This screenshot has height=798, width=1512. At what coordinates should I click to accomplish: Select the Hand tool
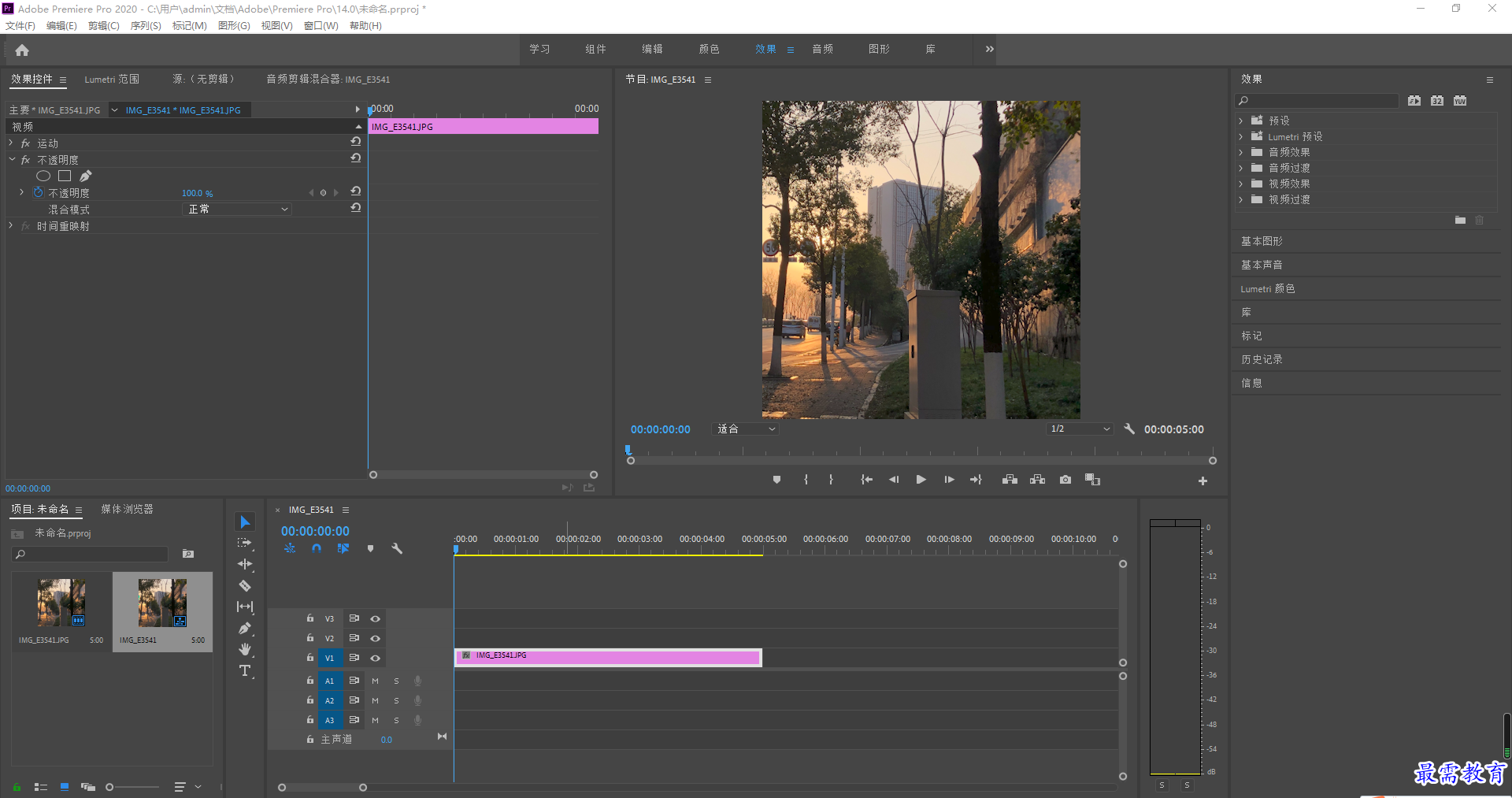coord(245,649)
